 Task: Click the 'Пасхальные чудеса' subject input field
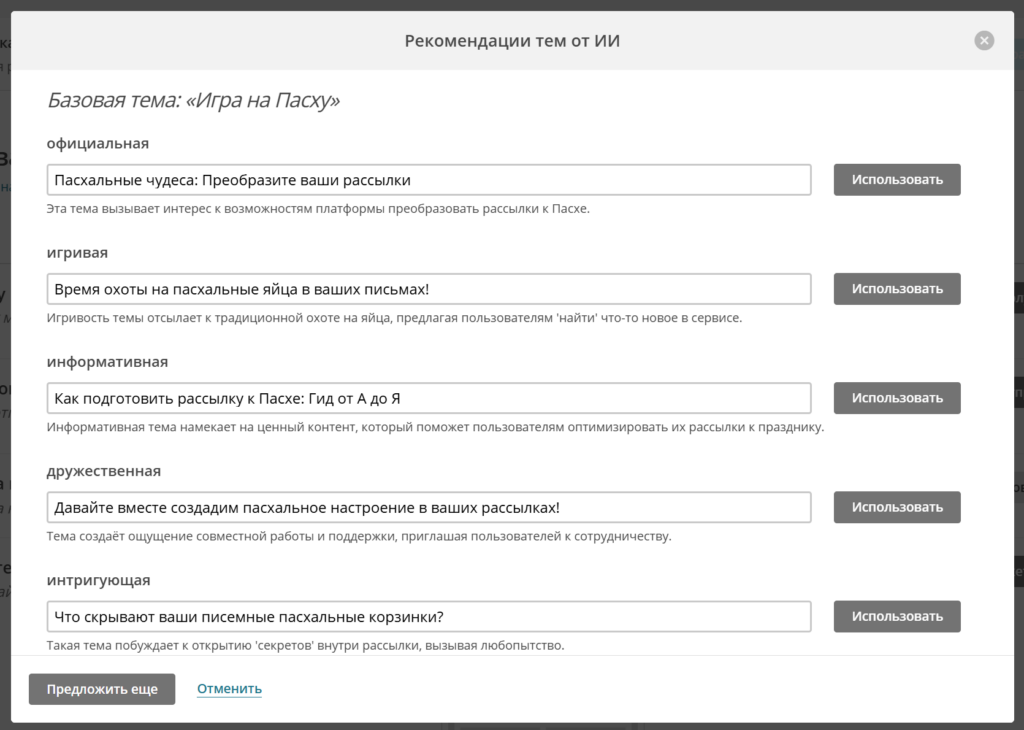tap(428, 180)
